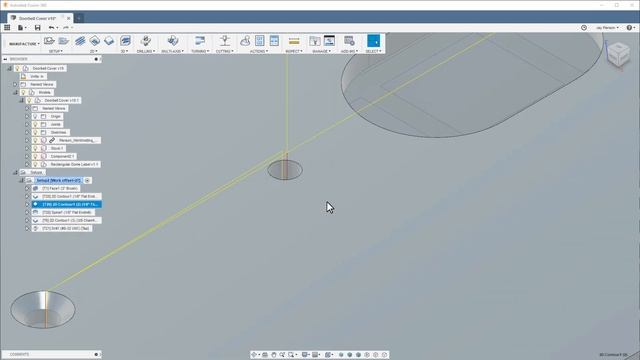Screen dimensions: 640x360
Task: Click the New Folder icon in Setup
Action: pos(63,40)
